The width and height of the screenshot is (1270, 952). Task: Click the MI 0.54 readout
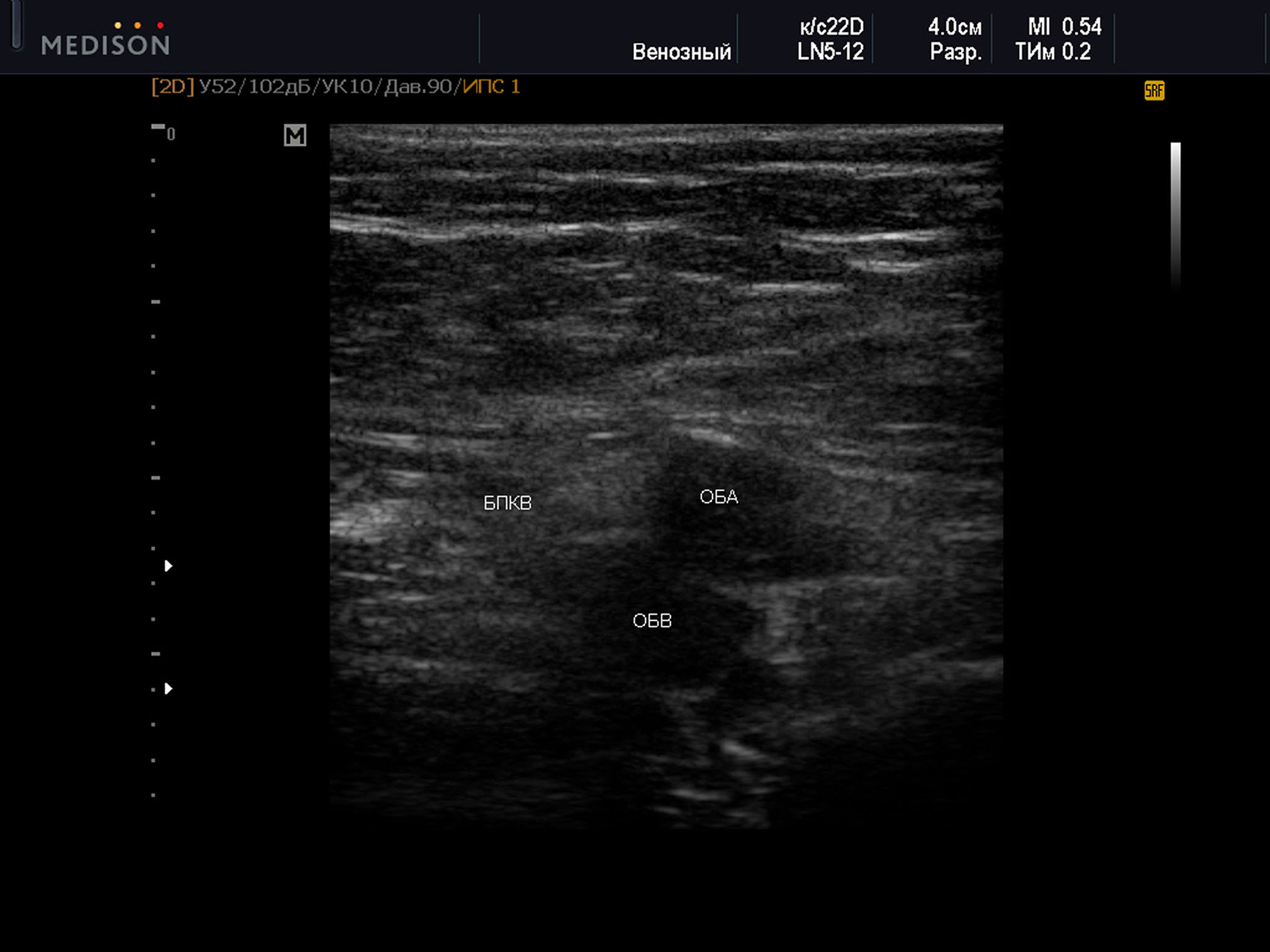pyautogui.click(x=1064, y=27)
